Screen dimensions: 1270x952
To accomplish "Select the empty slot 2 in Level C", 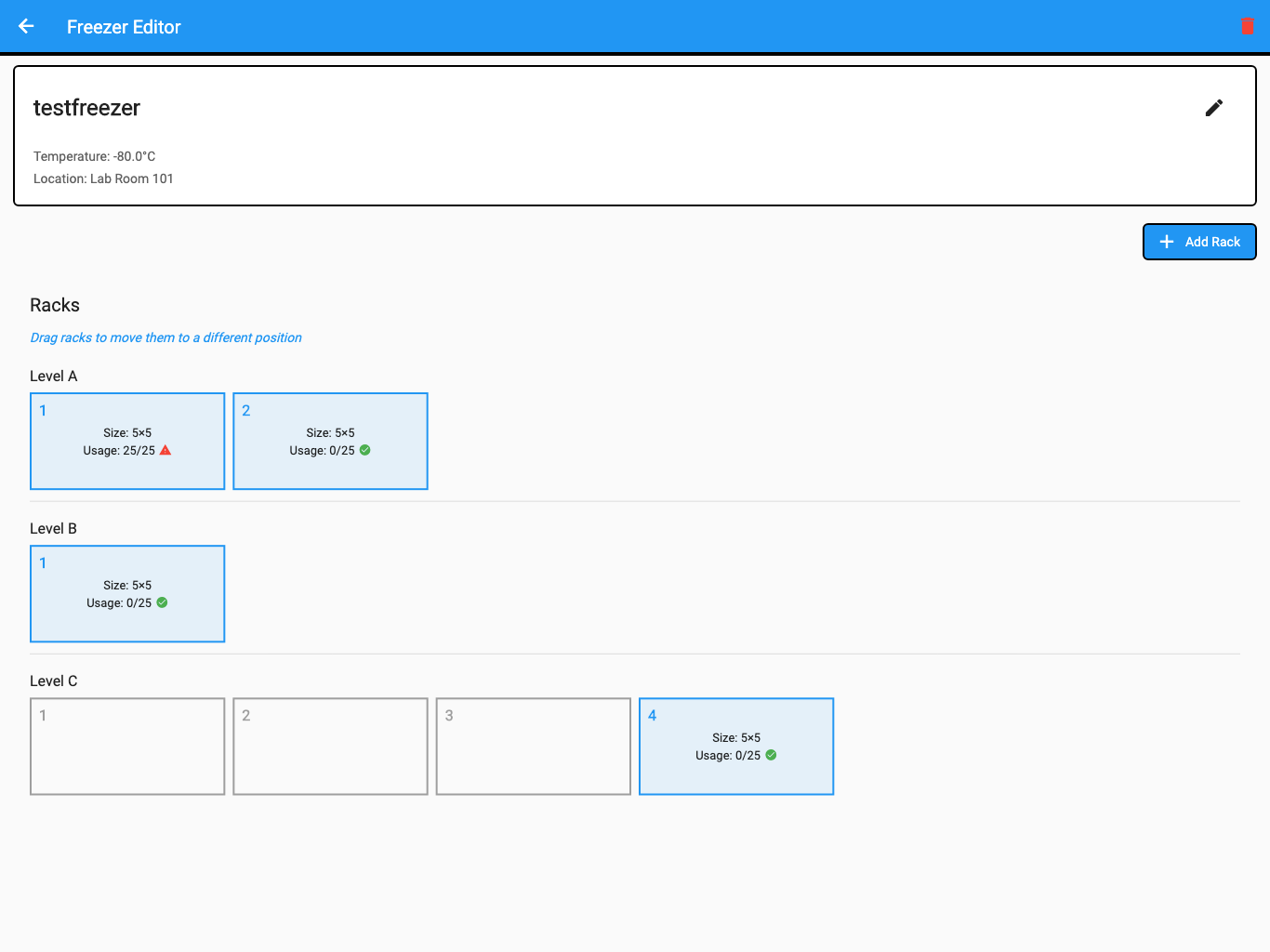I will click(330, 747).
